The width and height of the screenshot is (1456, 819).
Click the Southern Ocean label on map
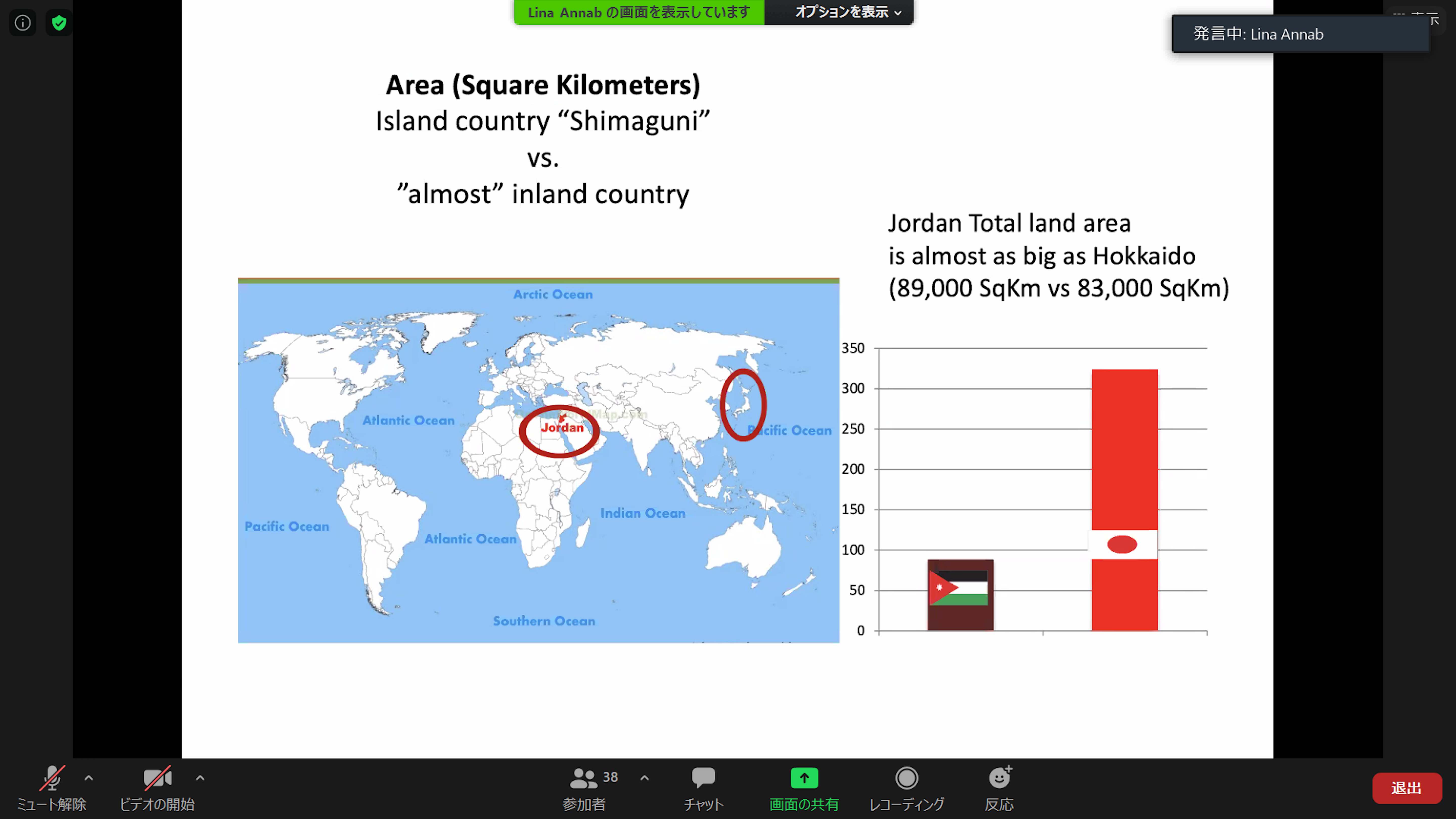click(x=544, y=621)
